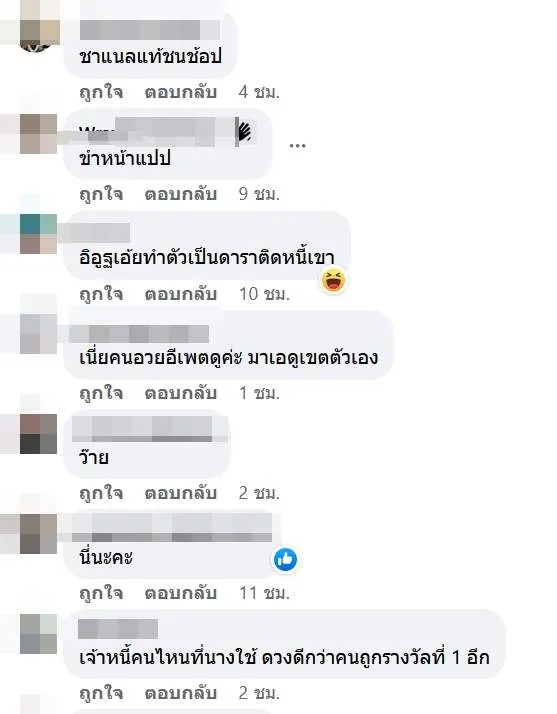Viewport: 557px width, 714px height.
Task: Reply to the comment ชาแนลแท้ชนช้อป
Action: coord(180,92)
